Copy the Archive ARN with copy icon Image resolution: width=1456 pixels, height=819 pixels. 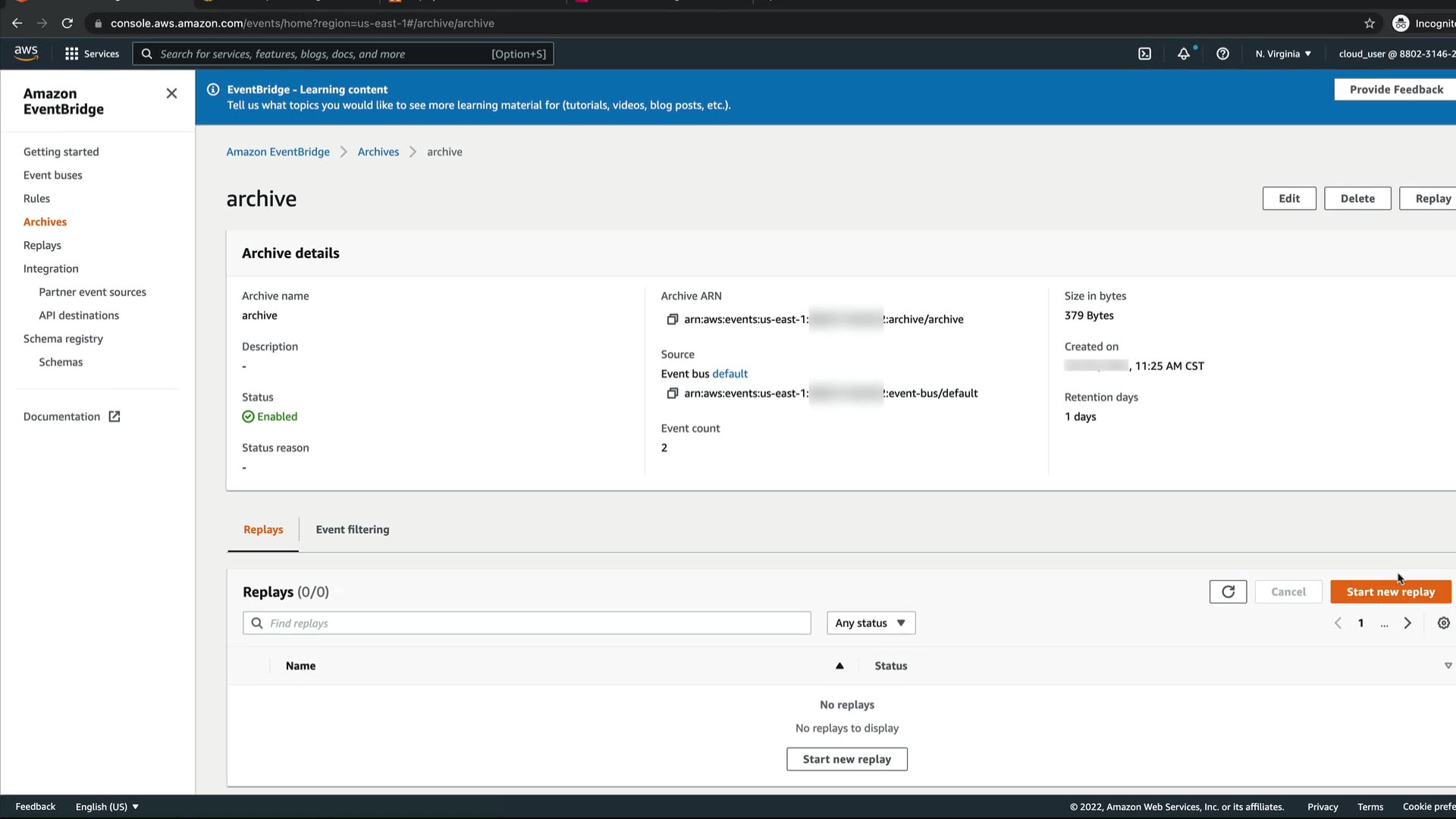[672, 319]
